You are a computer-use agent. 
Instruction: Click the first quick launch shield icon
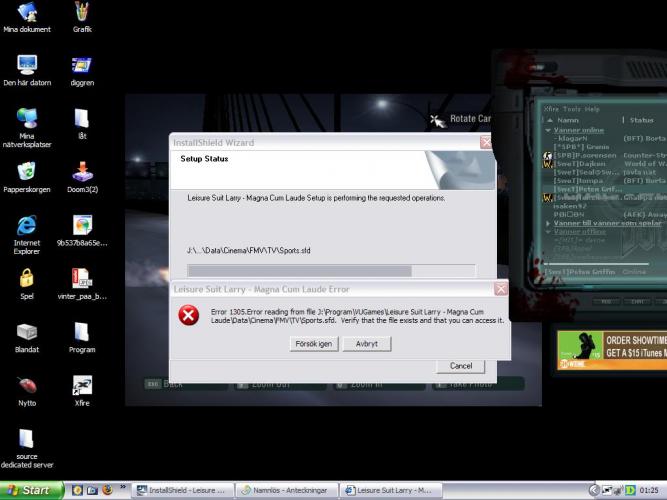[x=77, y=490]
